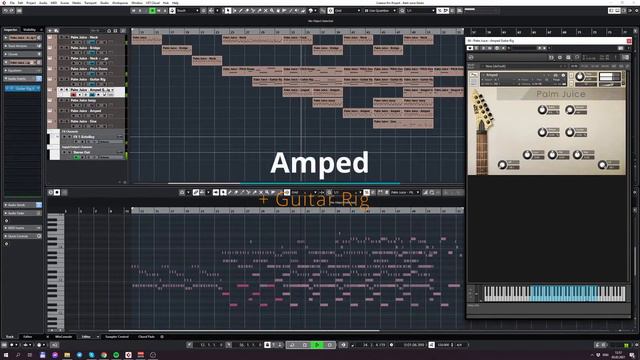Select the Palm Juice - Pitch Down track
640x360 pixels.
tap(90, 69)
